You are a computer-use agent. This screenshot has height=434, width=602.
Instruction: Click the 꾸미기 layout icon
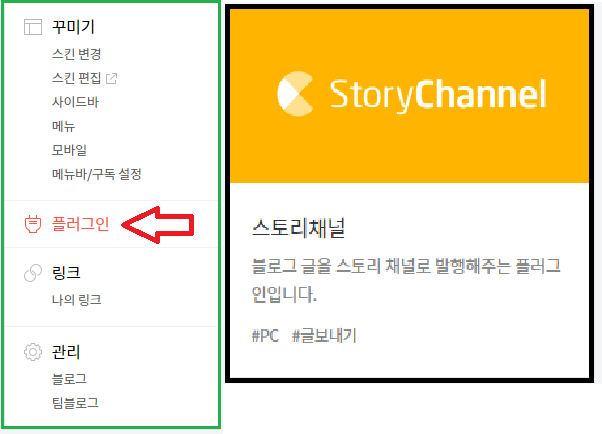pos(33,27)
